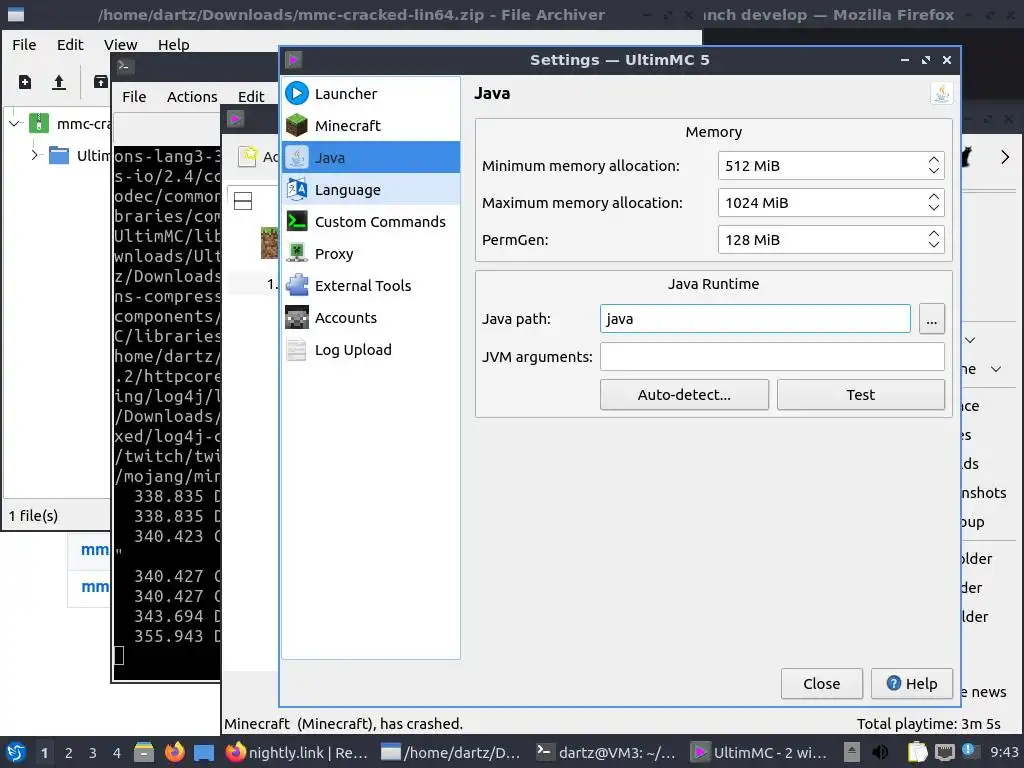The image size is (1024, 768).
Task: Click the clipboard icon in system tray
Action: click(x=918, y=752)
